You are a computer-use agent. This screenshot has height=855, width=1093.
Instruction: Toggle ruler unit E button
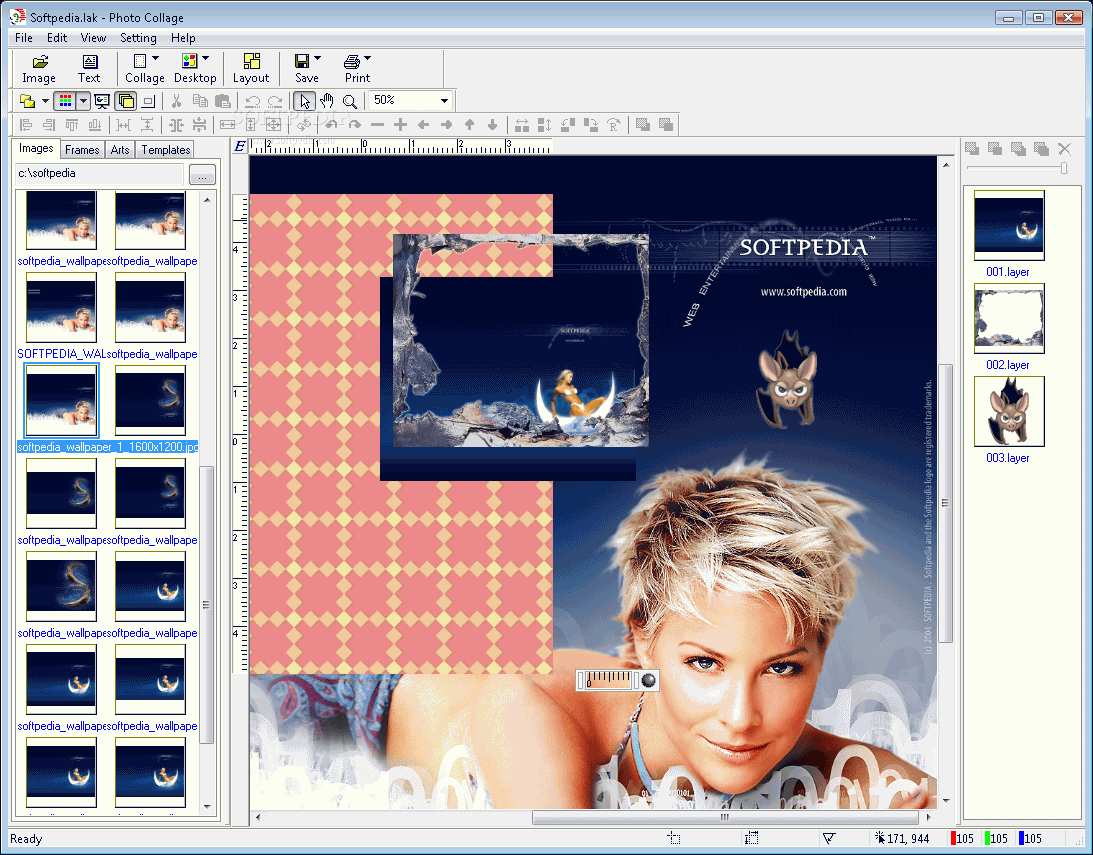point(239,146)
